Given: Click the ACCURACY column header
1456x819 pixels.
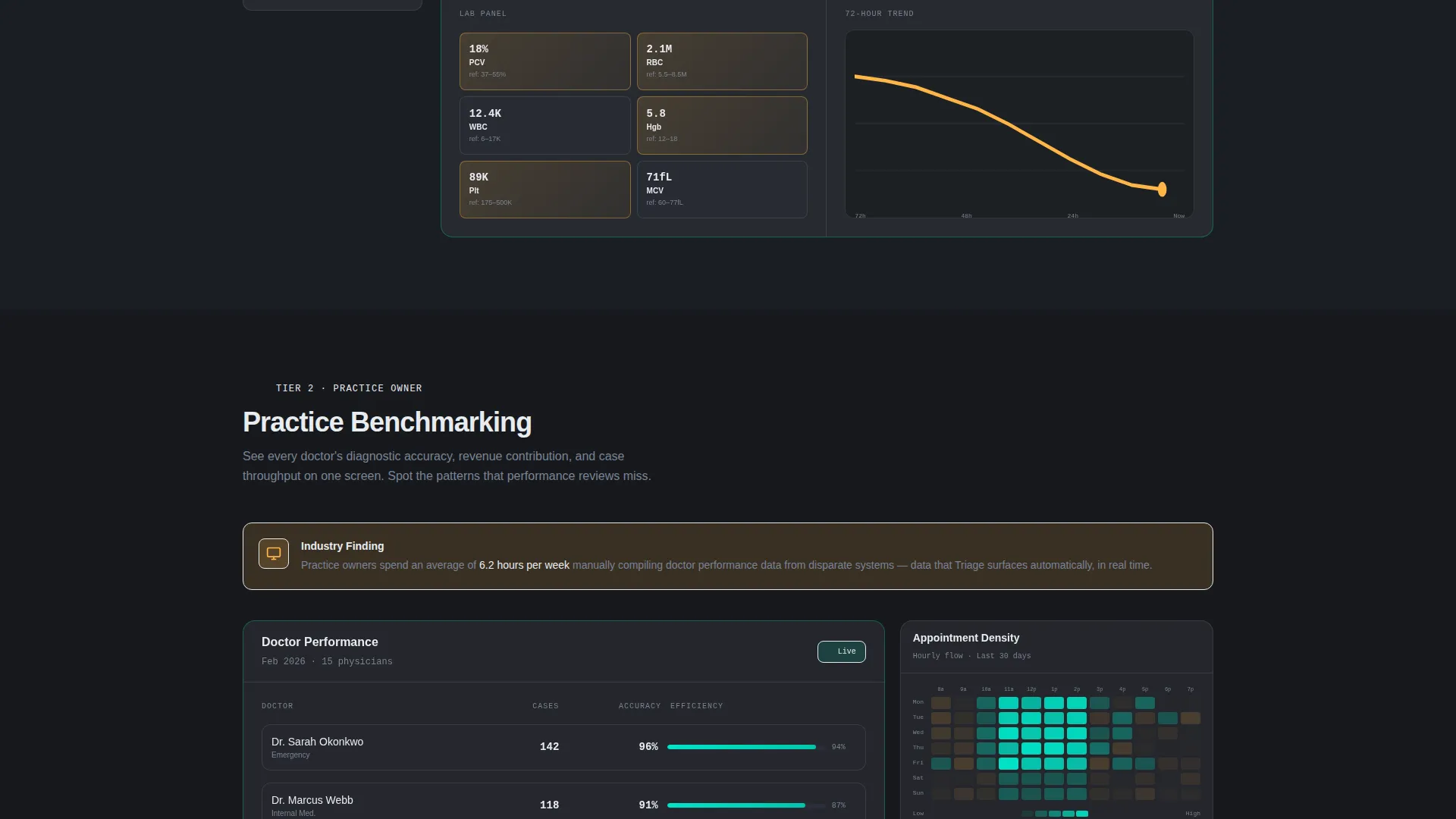Looking at the screenshot, I should (639, 706).
